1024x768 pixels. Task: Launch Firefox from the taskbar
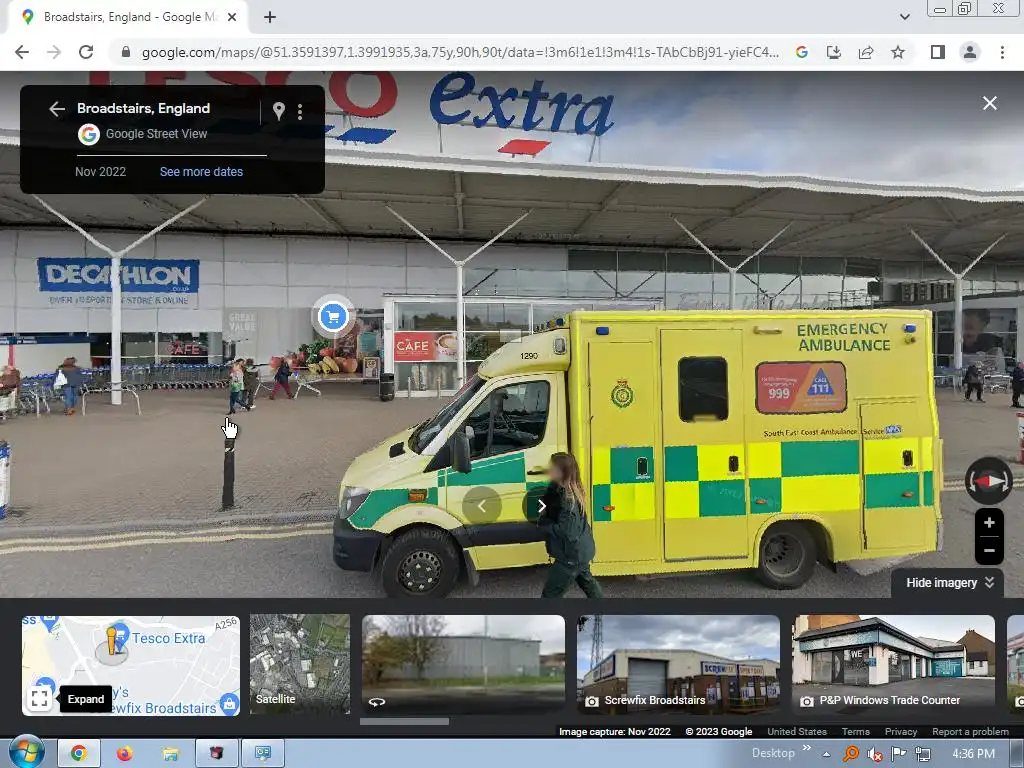pyautogui.click(x=125, y=754)
